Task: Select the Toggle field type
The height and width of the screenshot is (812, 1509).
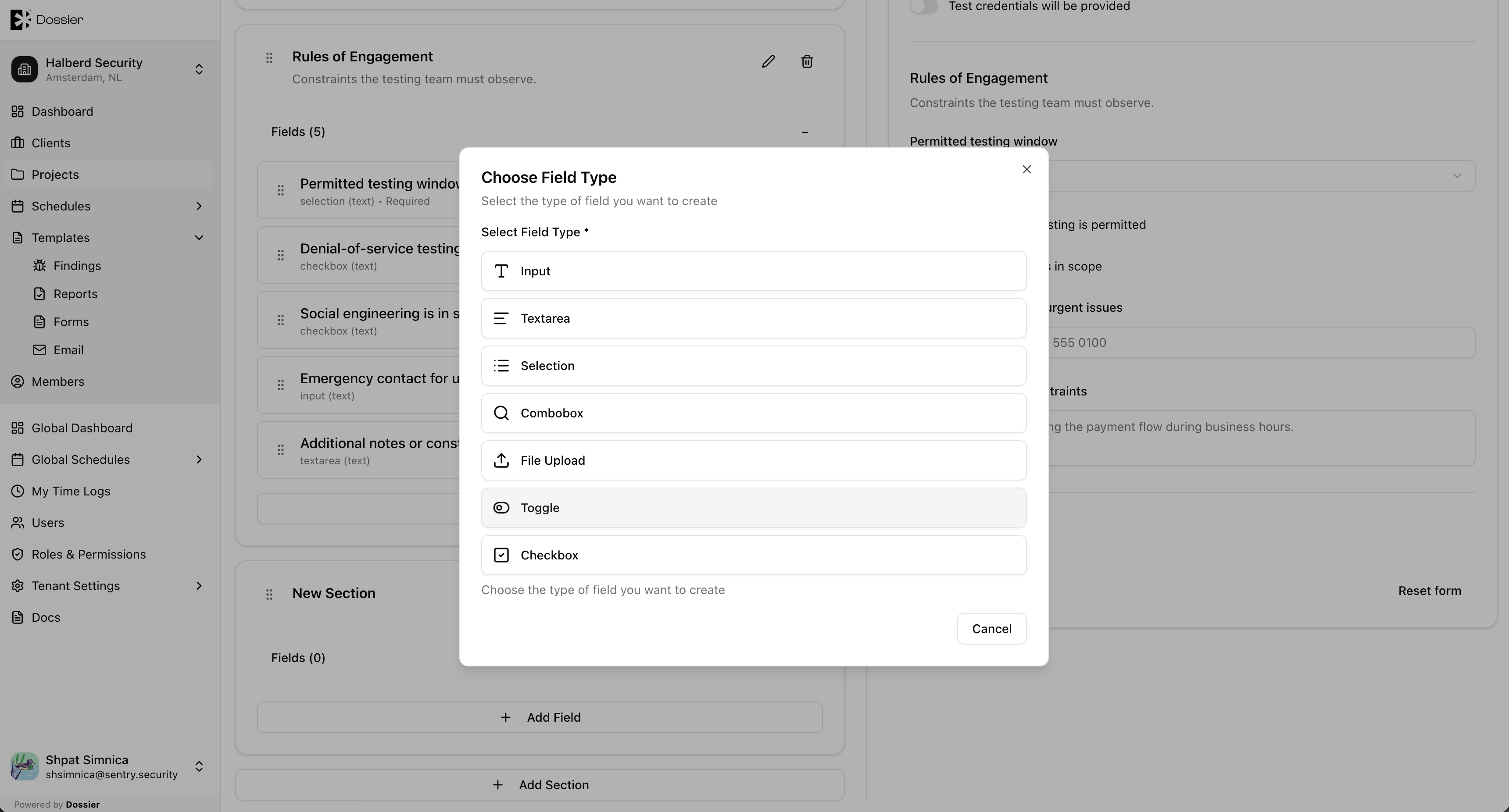Action: (x=753, y=508)
